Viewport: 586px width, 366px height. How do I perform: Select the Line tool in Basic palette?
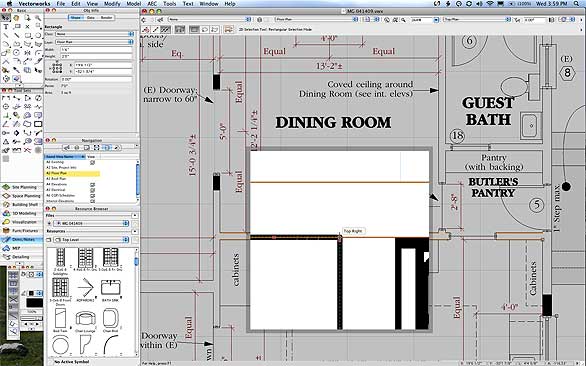[x=6, y=36]
